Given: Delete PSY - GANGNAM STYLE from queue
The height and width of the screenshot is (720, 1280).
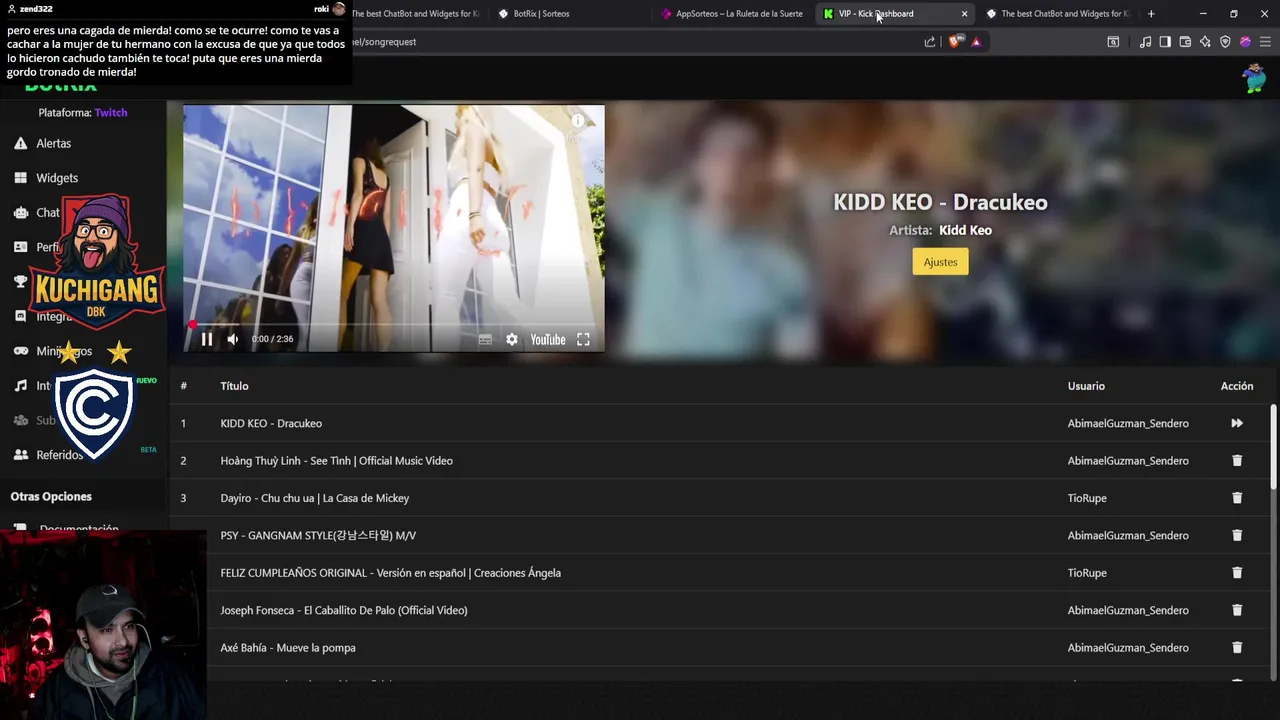Looking at the screenshot, I should click(x=1237, y=535).
